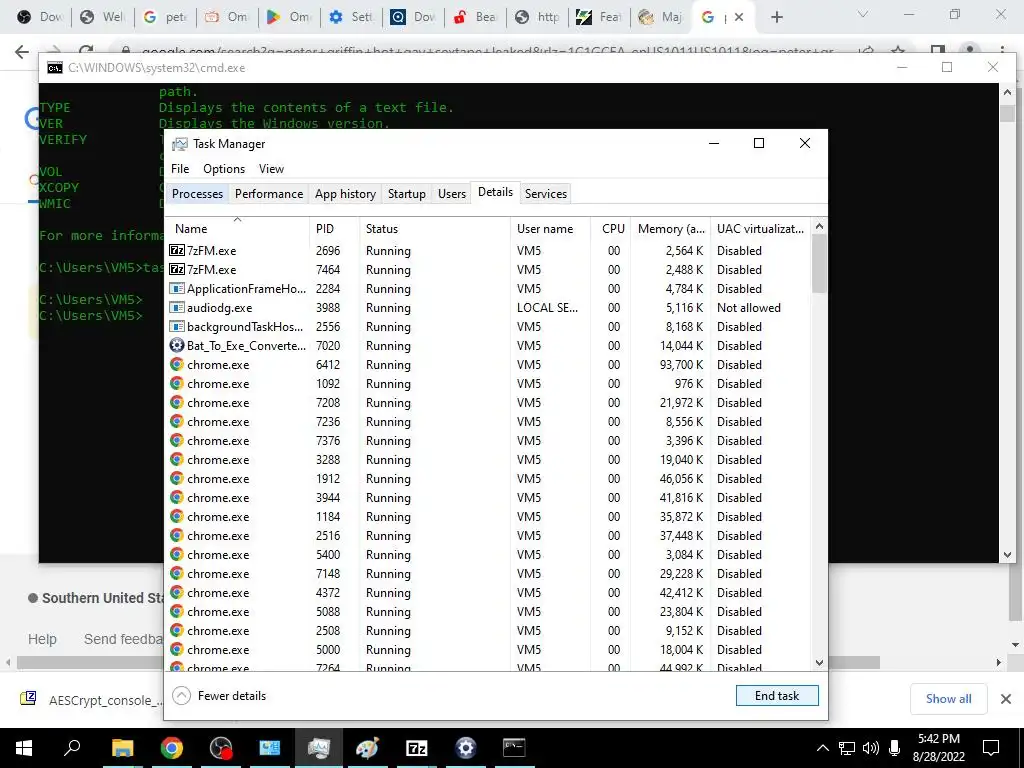This screenshot has height=768, width=1024.
Task: Open the notification center icon
Action: pos(991,748)
